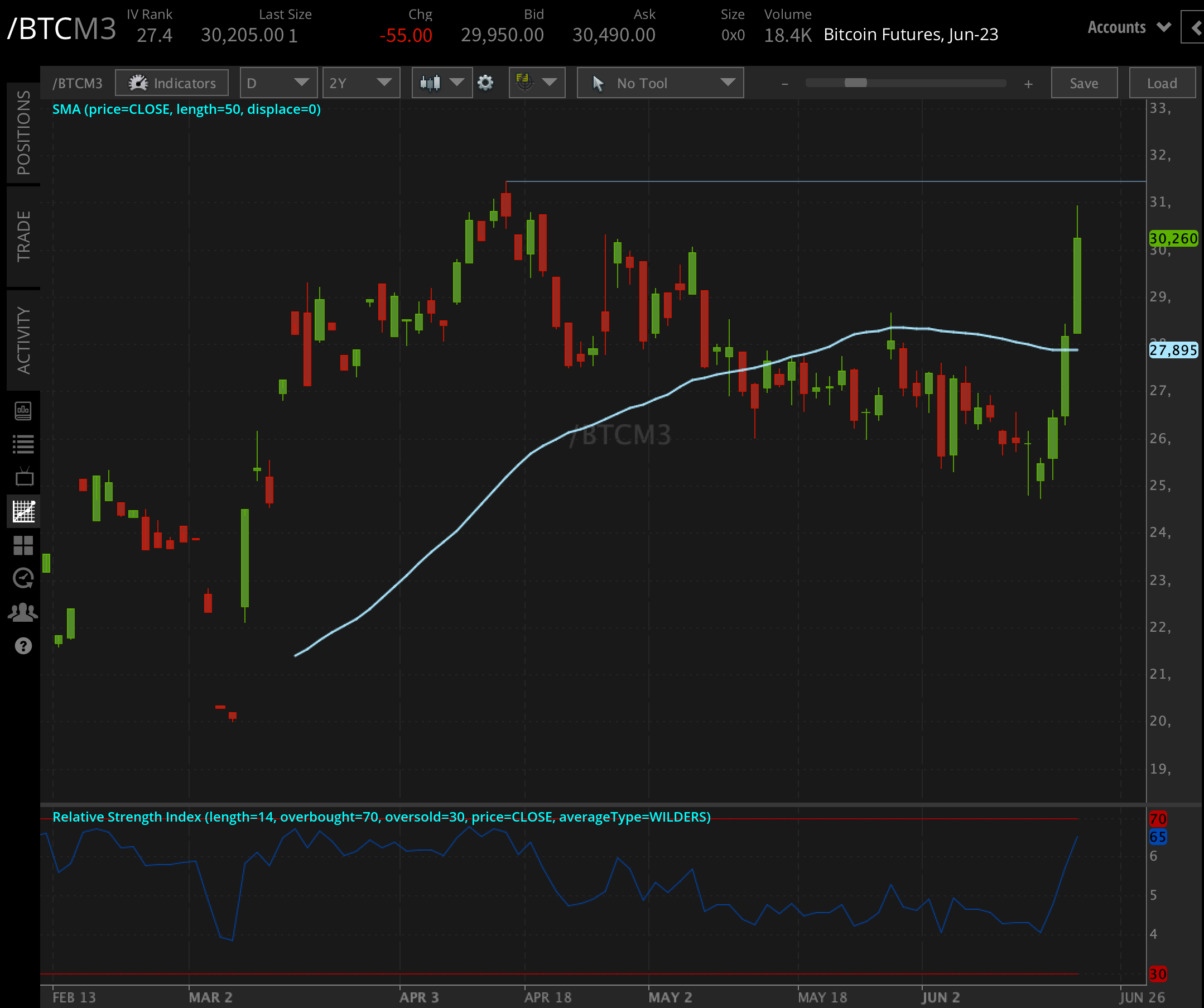Open the No Tool drawing dropdown
The image size is (1204, 1008).
660,83
